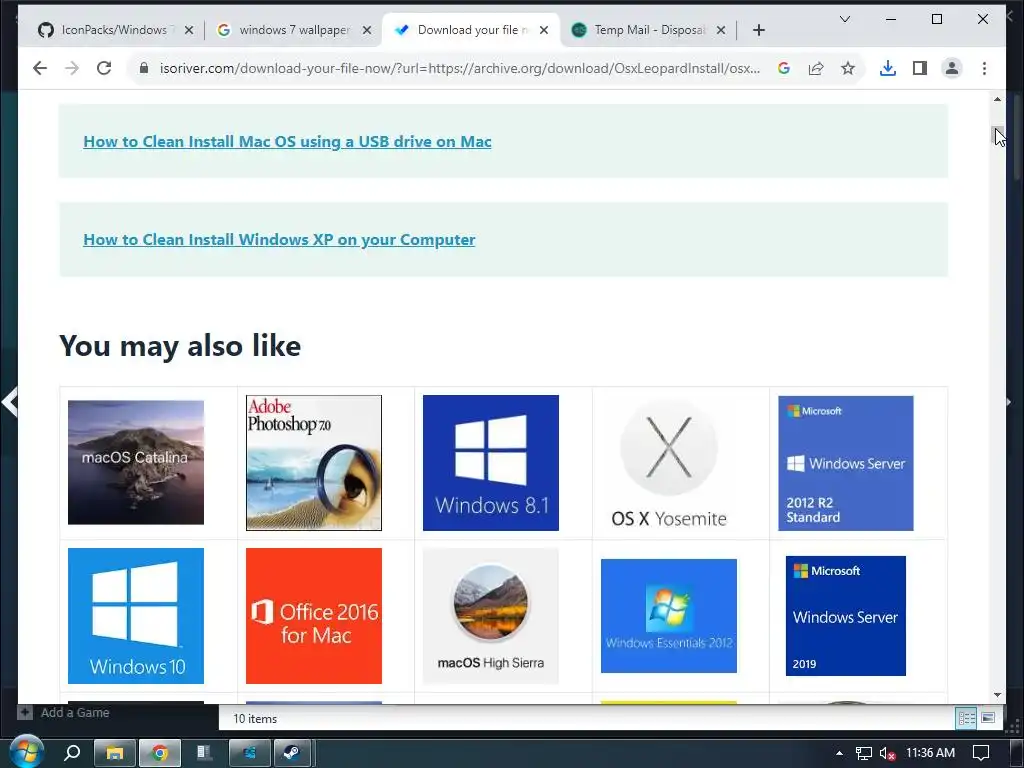This screenshot has height=768, width=1024.
Task: Bookmark this page with the star icon
Action: click(848, 68)
